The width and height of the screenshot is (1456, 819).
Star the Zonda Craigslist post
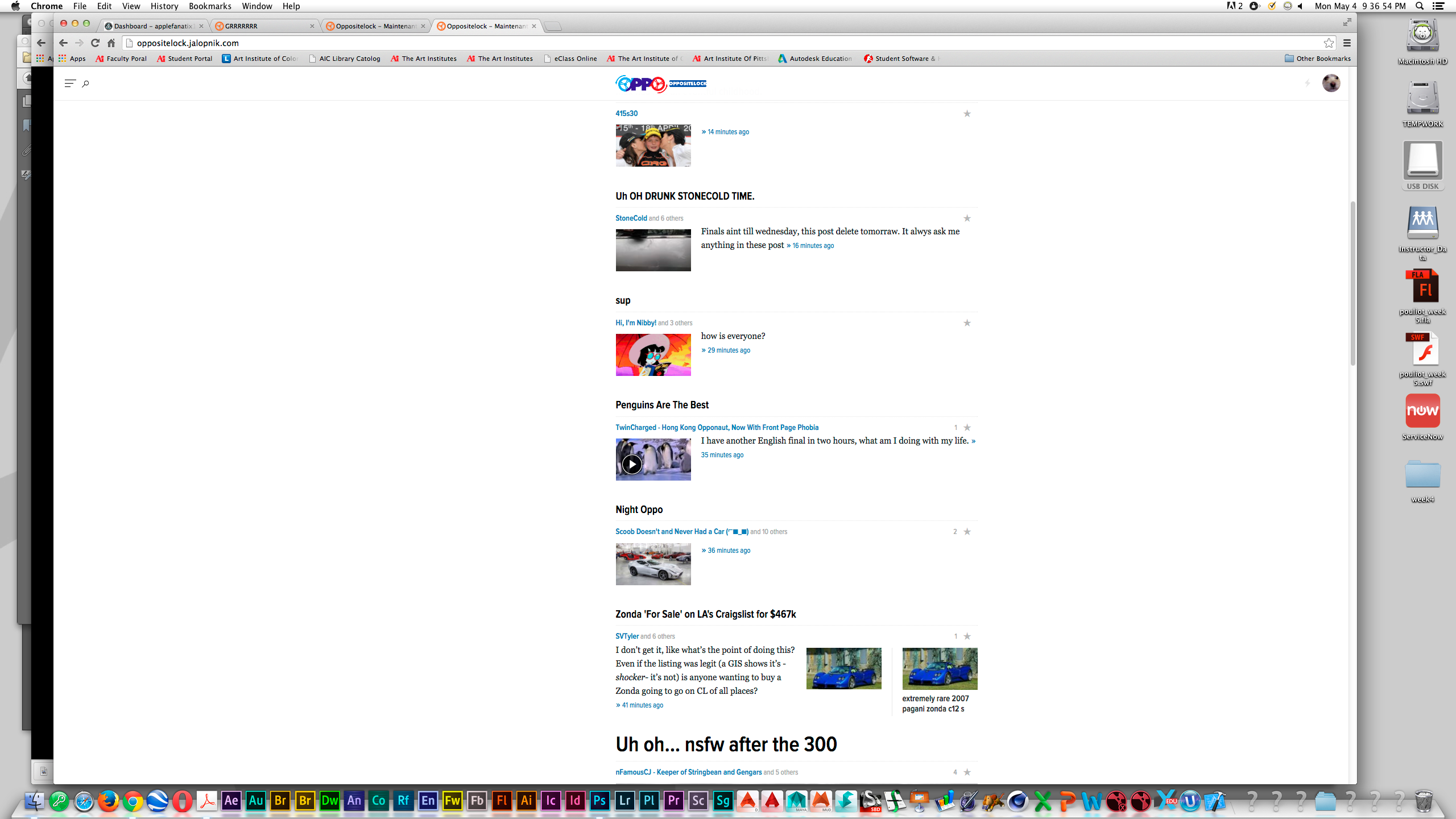[967, 636]
